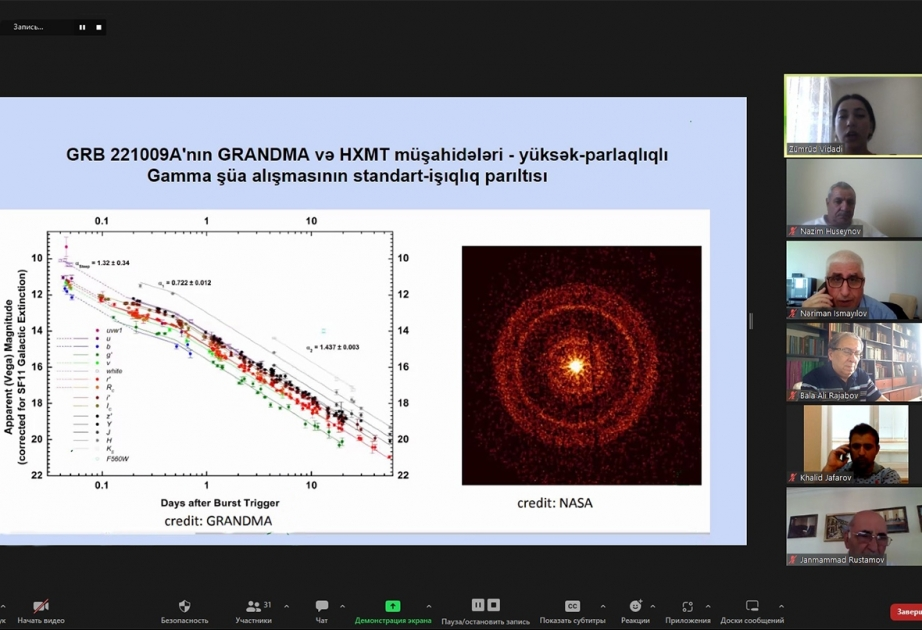Open the Безопасность security shield icon
The image size is (922, 630).
coord(184,606)
